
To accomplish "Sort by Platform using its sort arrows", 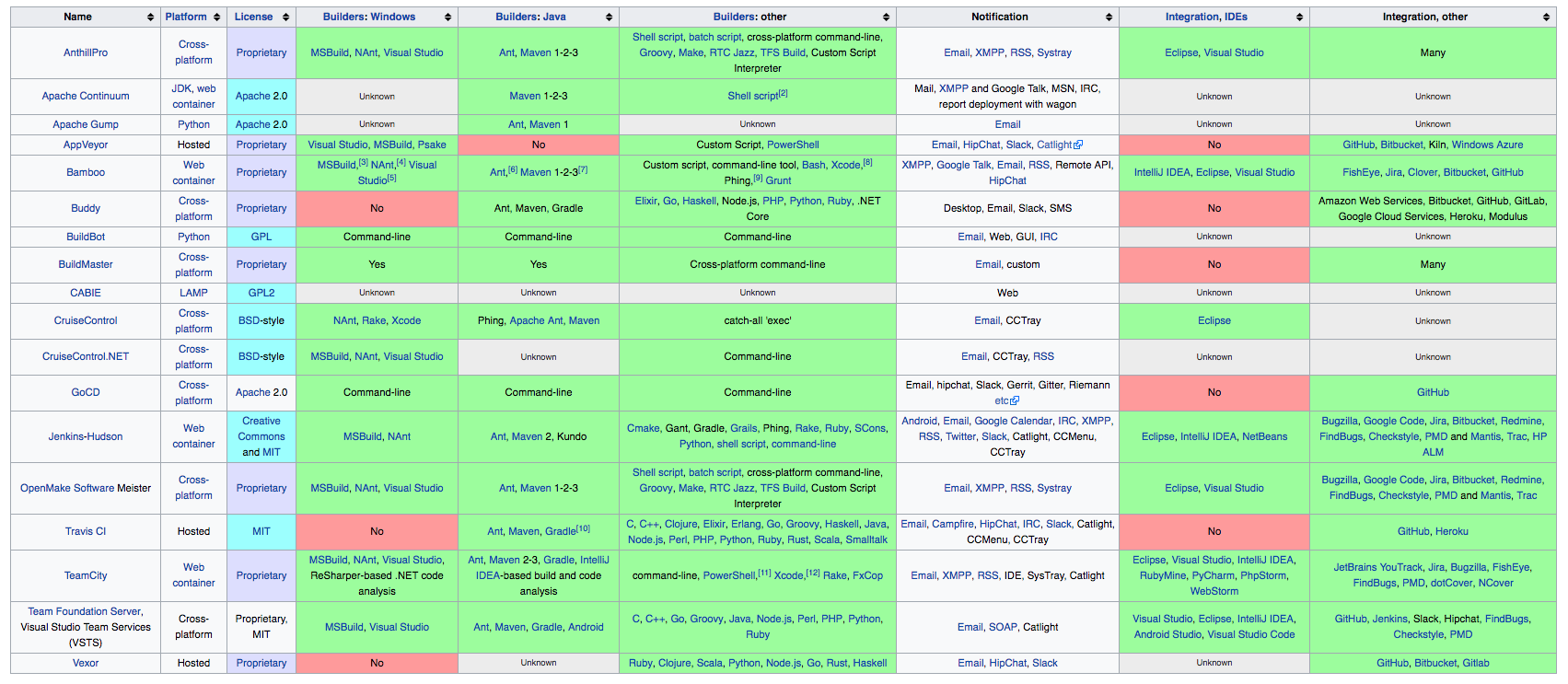I will (217, 17).
